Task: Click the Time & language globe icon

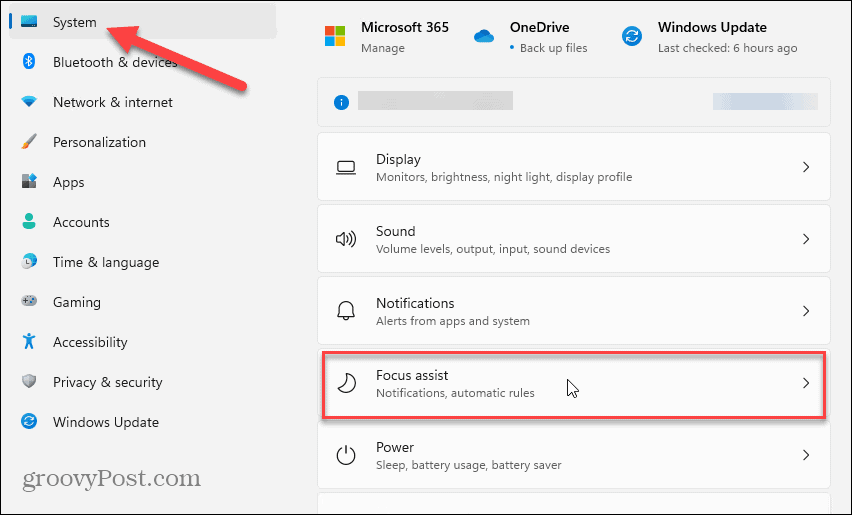Action: pos(29,262)
